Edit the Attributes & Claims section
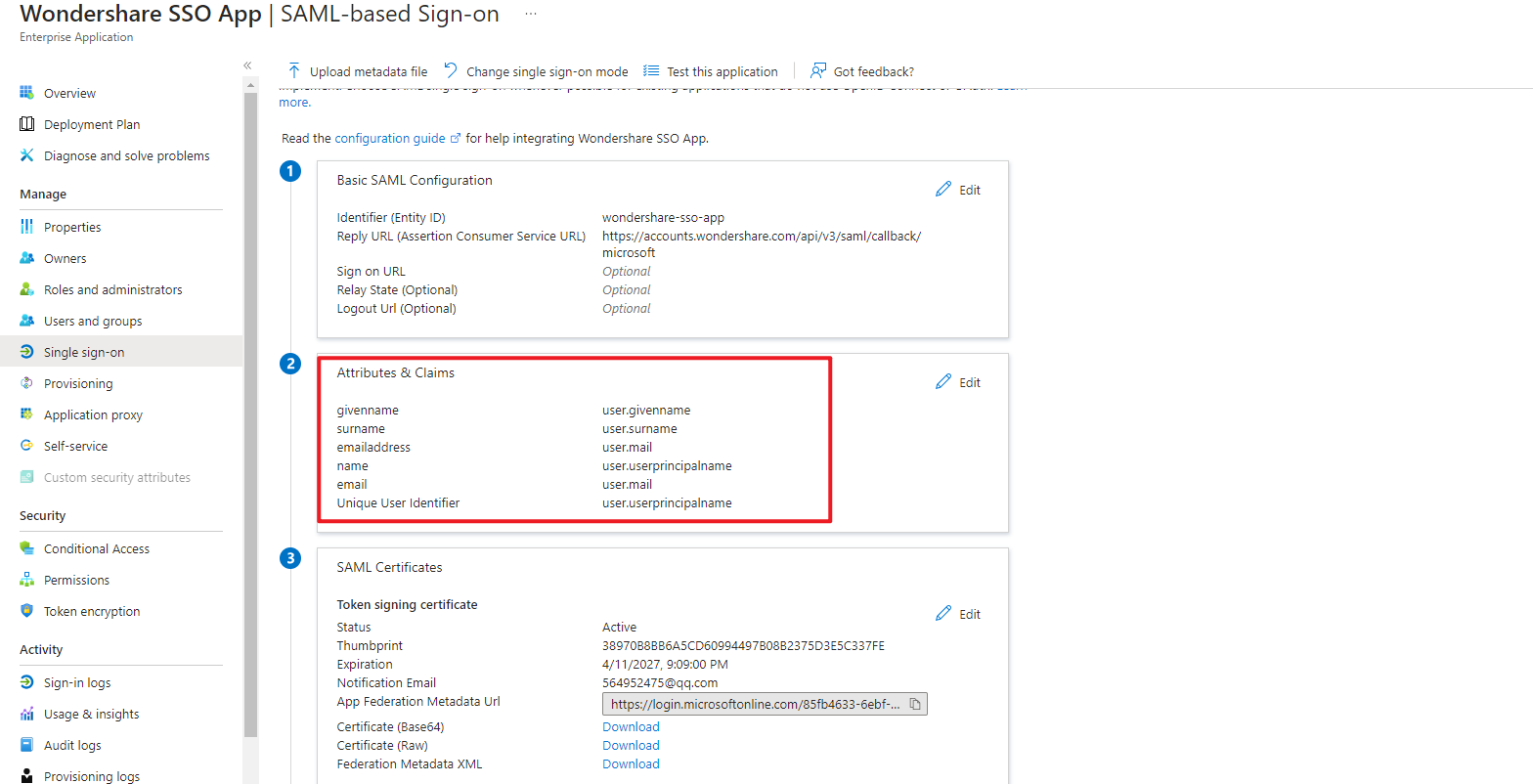 tap(958, 381)
